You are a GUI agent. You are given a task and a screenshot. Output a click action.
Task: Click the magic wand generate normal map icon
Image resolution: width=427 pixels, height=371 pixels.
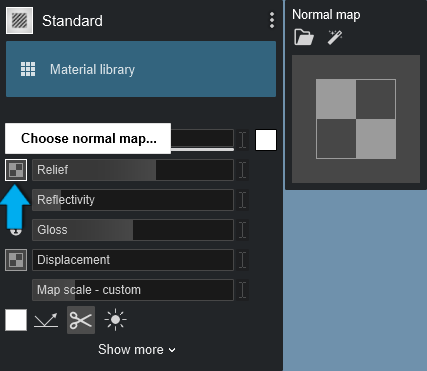[x=335, y=37]
